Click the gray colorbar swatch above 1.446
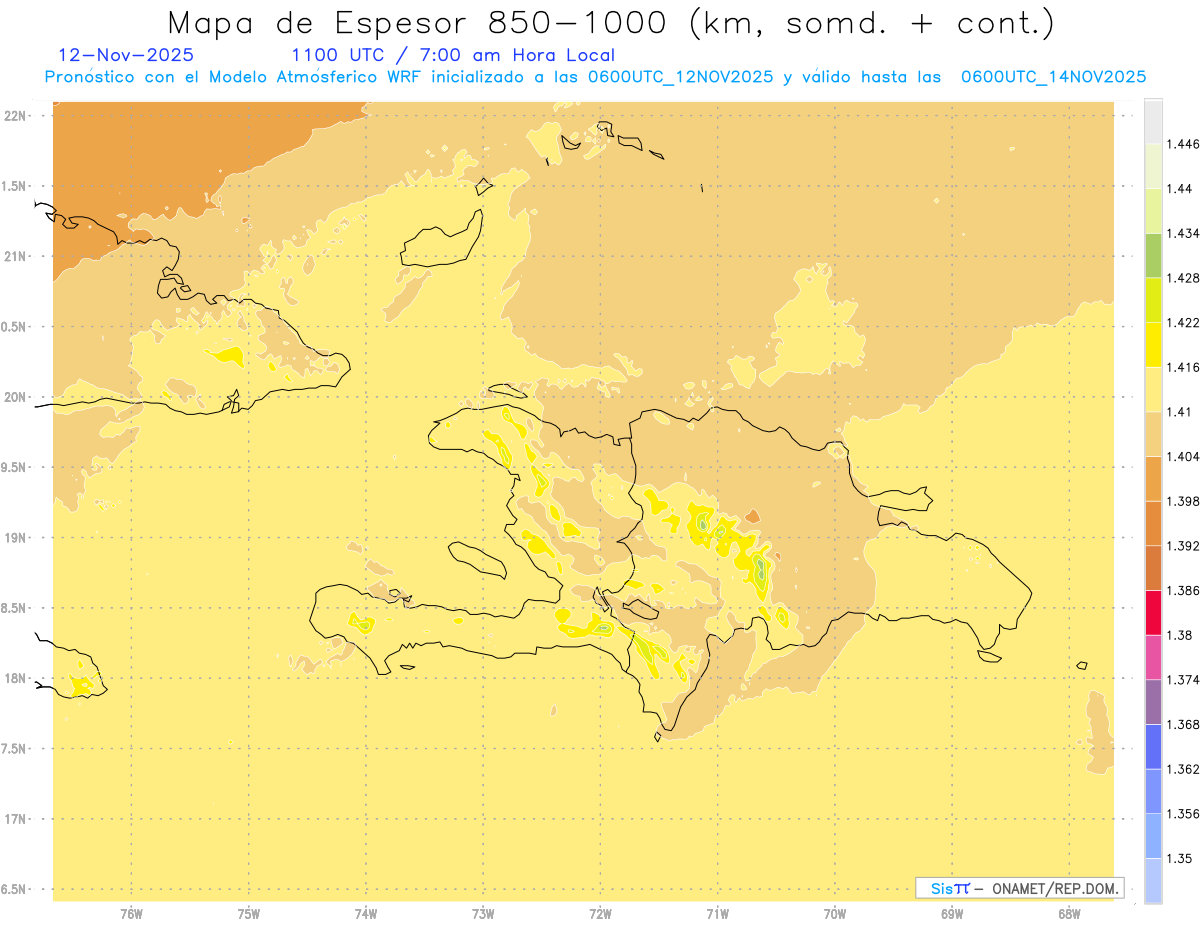The height and width of the screenshot is (927, 1200). [1153, 121]
